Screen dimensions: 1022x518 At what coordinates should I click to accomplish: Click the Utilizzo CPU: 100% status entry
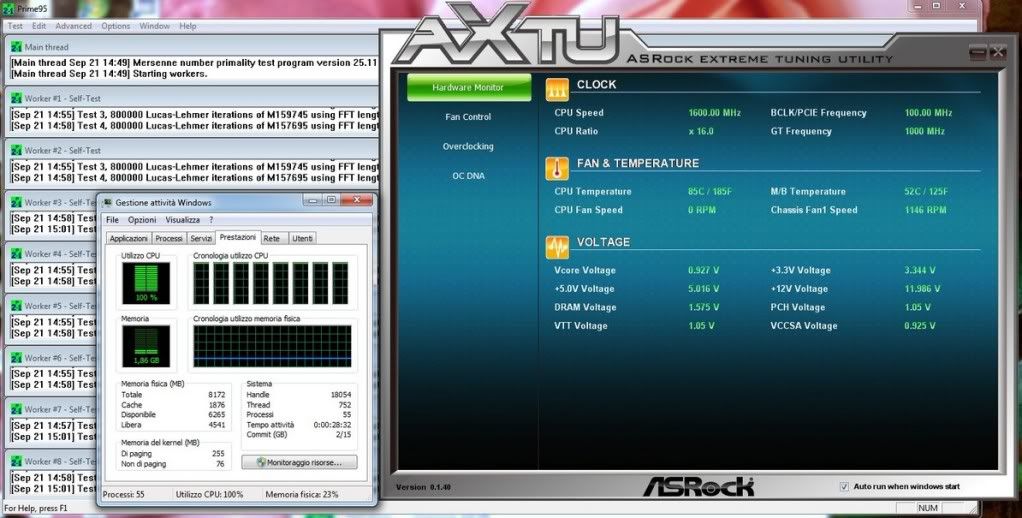pos(209,495)
